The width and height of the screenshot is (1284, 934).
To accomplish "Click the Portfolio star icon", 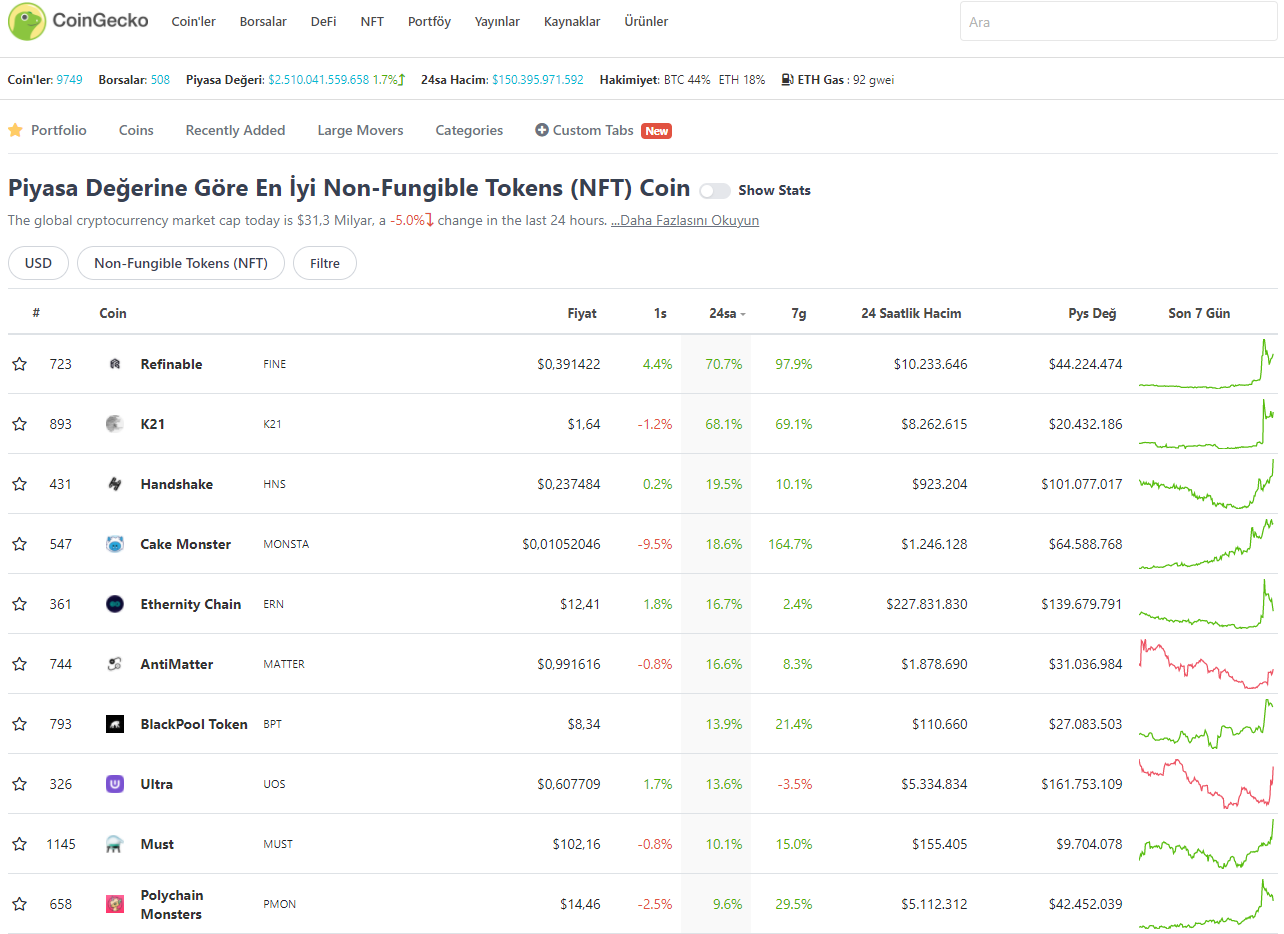I will tap(15, 130).
